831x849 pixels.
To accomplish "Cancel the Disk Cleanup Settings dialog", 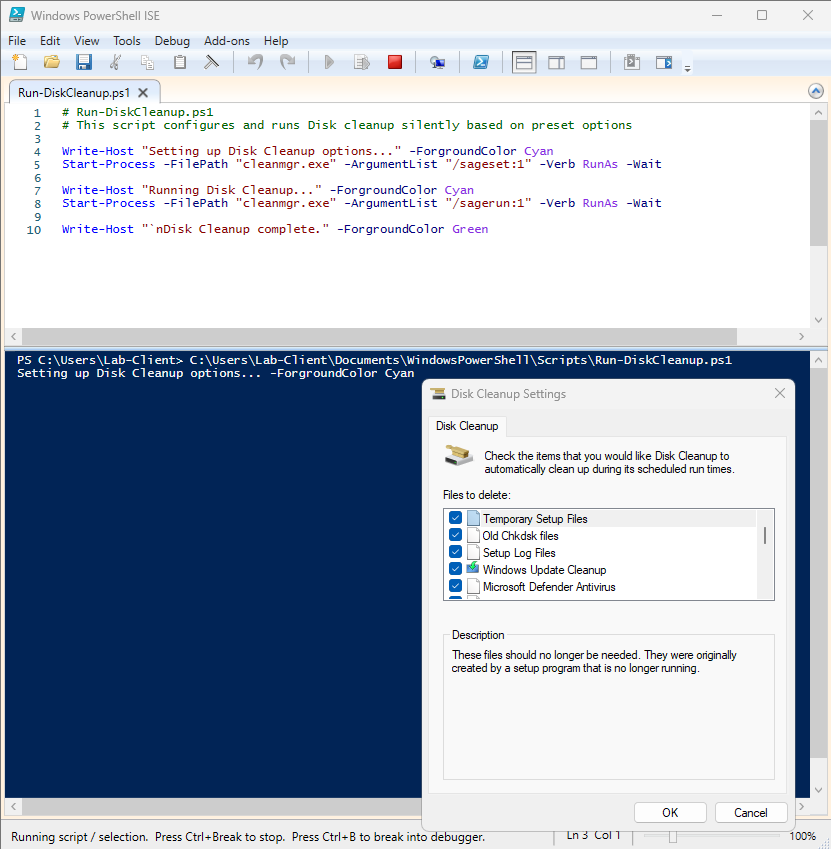I will tap(751, 812).
